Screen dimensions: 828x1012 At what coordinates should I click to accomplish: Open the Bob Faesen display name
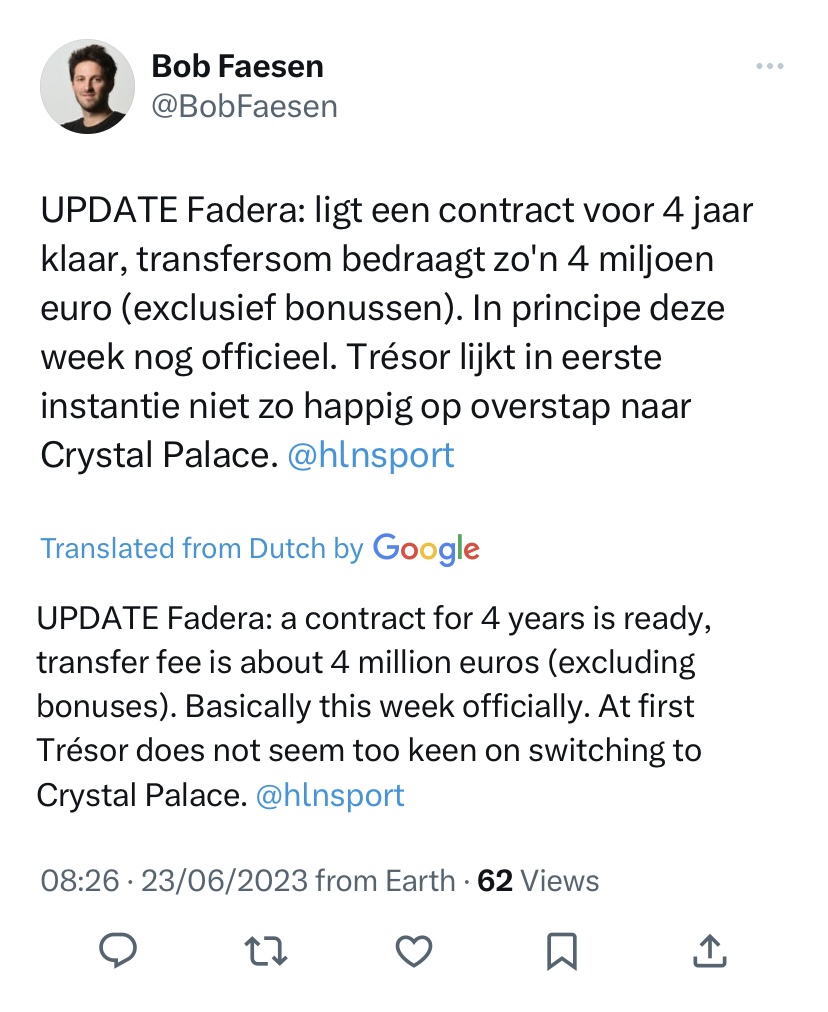click(237, 67)
